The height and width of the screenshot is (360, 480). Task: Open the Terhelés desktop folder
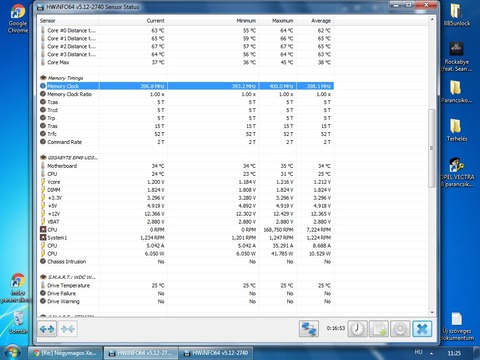click(x=456, y=130)
